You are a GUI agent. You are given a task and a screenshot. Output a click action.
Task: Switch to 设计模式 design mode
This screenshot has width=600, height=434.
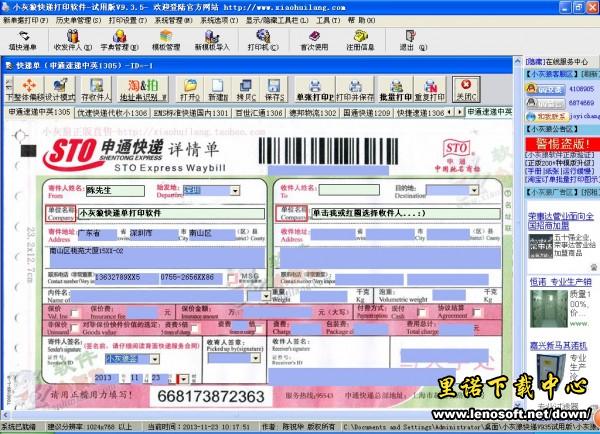60,89
